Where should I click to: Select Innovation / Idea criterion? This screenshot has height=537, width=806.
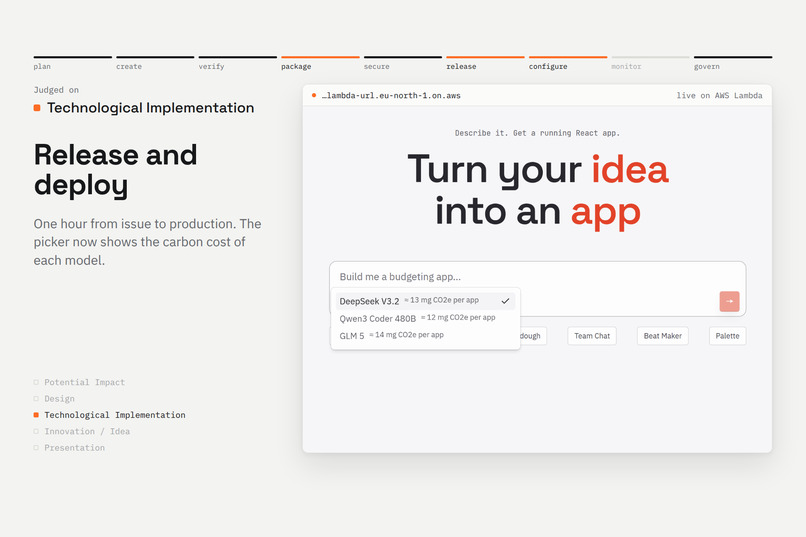(x=82, y=432)
